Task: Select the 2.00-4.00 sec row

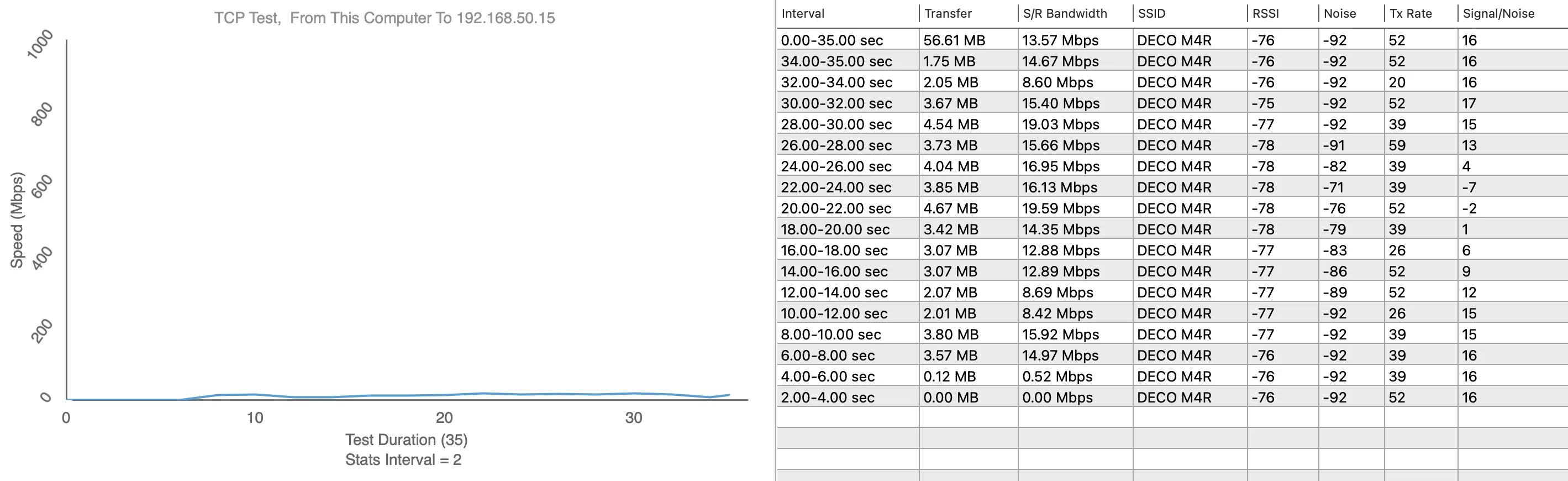Action: pyautogui.click(x=827, y=398)
